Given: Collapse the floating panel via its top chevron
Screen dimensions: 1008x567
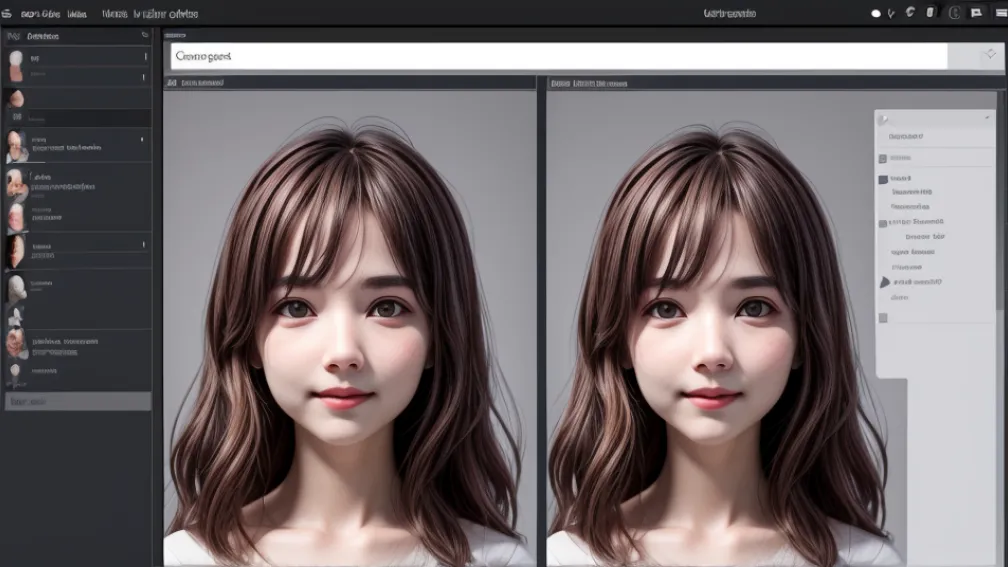Looking at the screenshot, I should (x=987, y=118).
